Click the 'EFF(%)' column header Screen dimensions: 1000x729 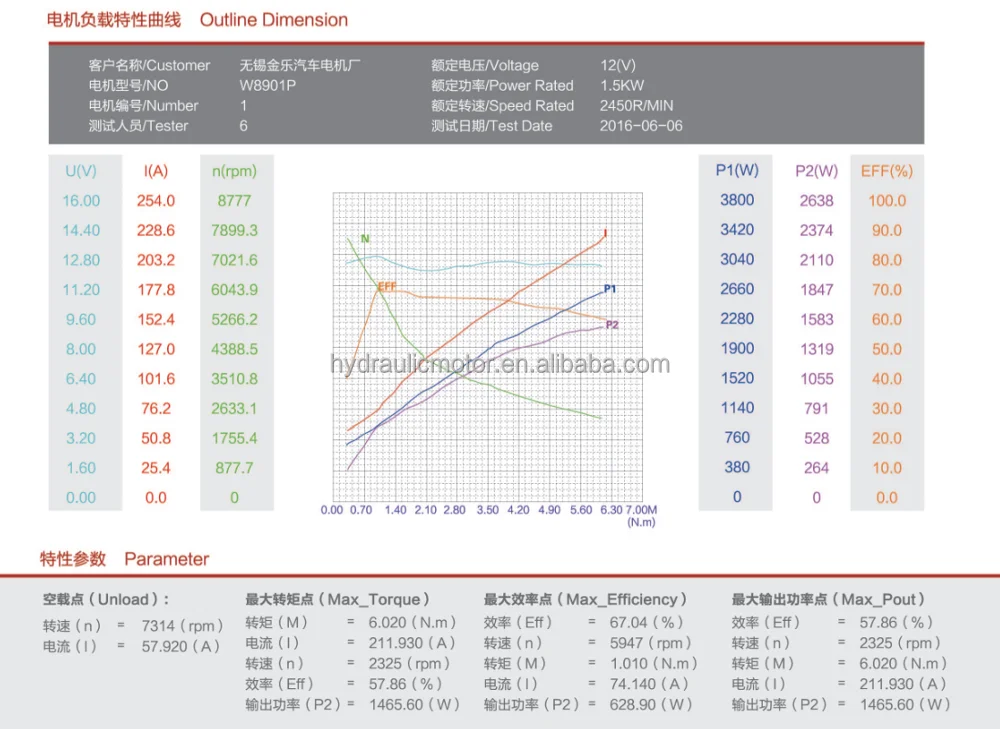886,171
